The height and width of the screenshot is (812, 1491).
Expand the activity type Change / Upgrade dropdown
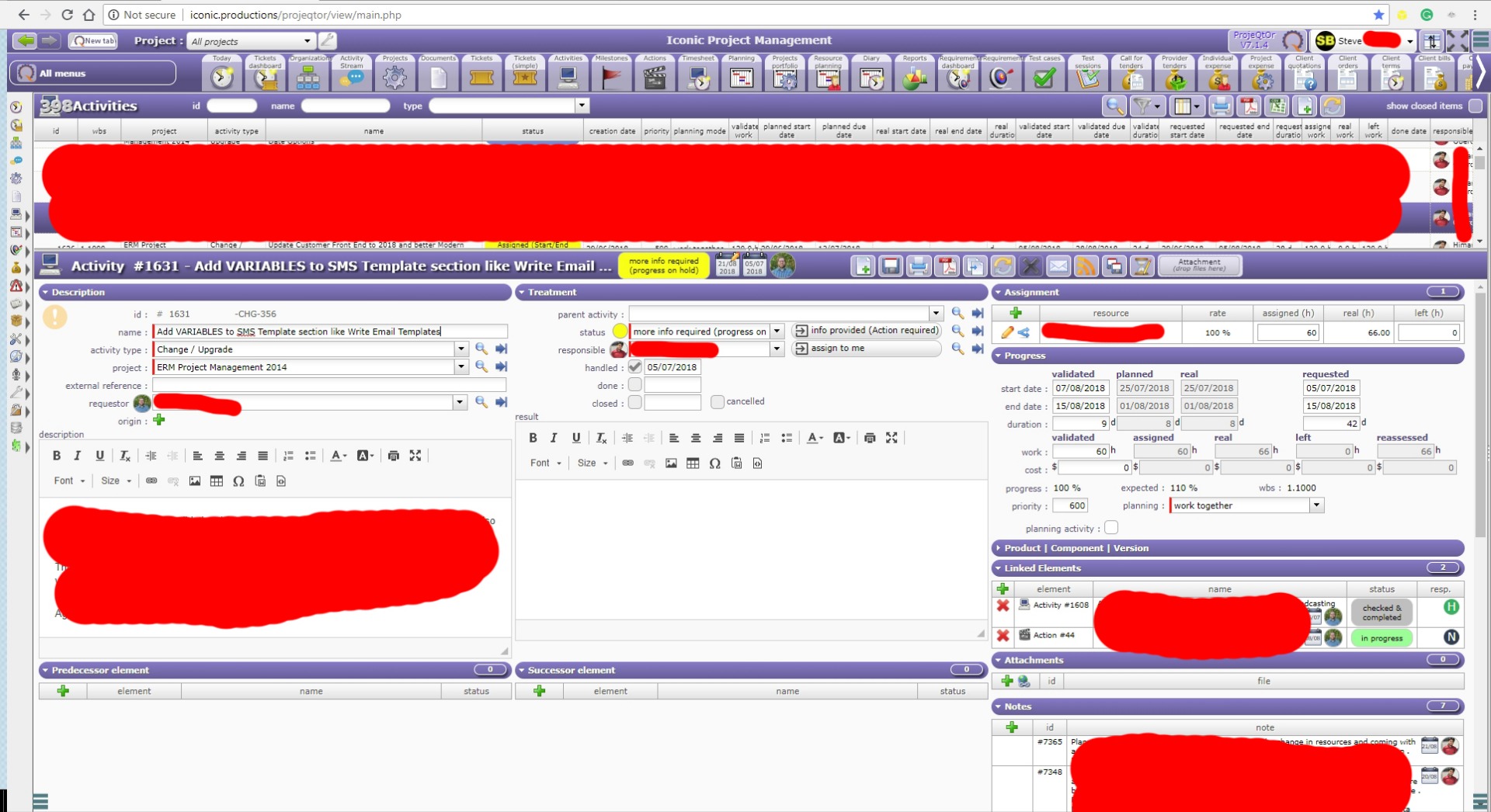pyautogui.click(x=461, y=349)
